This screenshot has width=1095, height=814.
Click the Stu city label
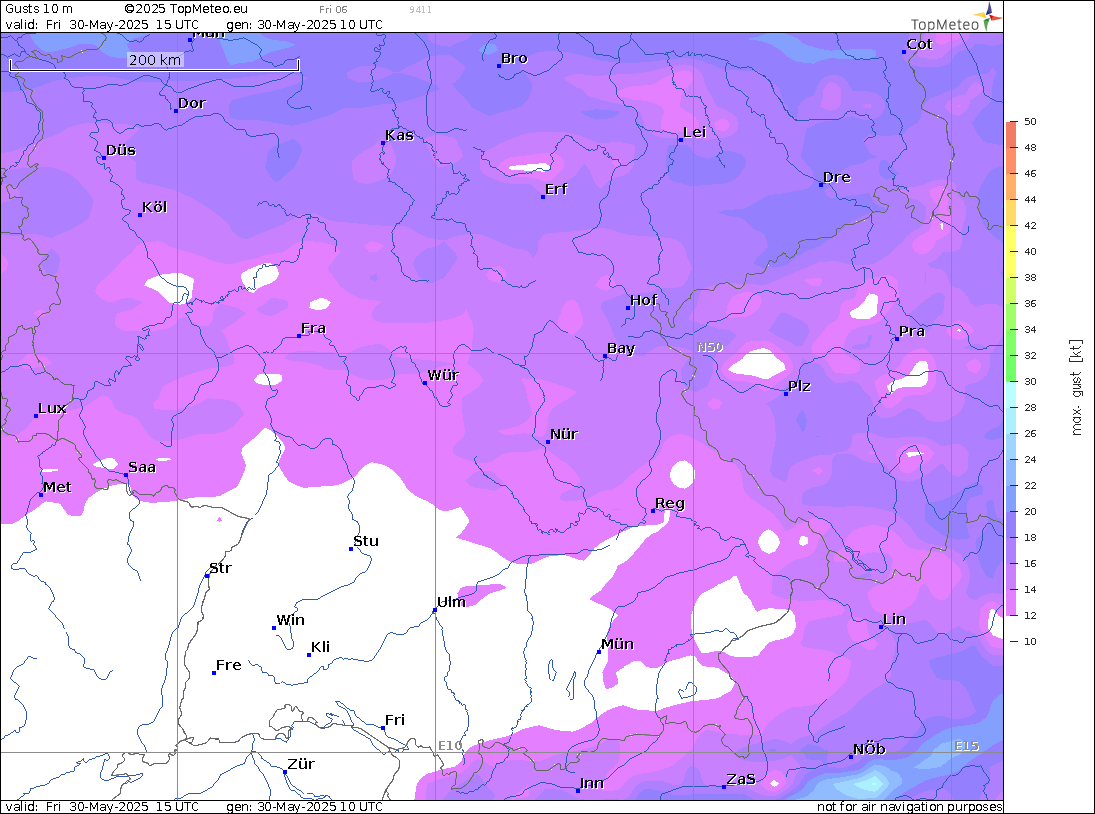[365, 541]
